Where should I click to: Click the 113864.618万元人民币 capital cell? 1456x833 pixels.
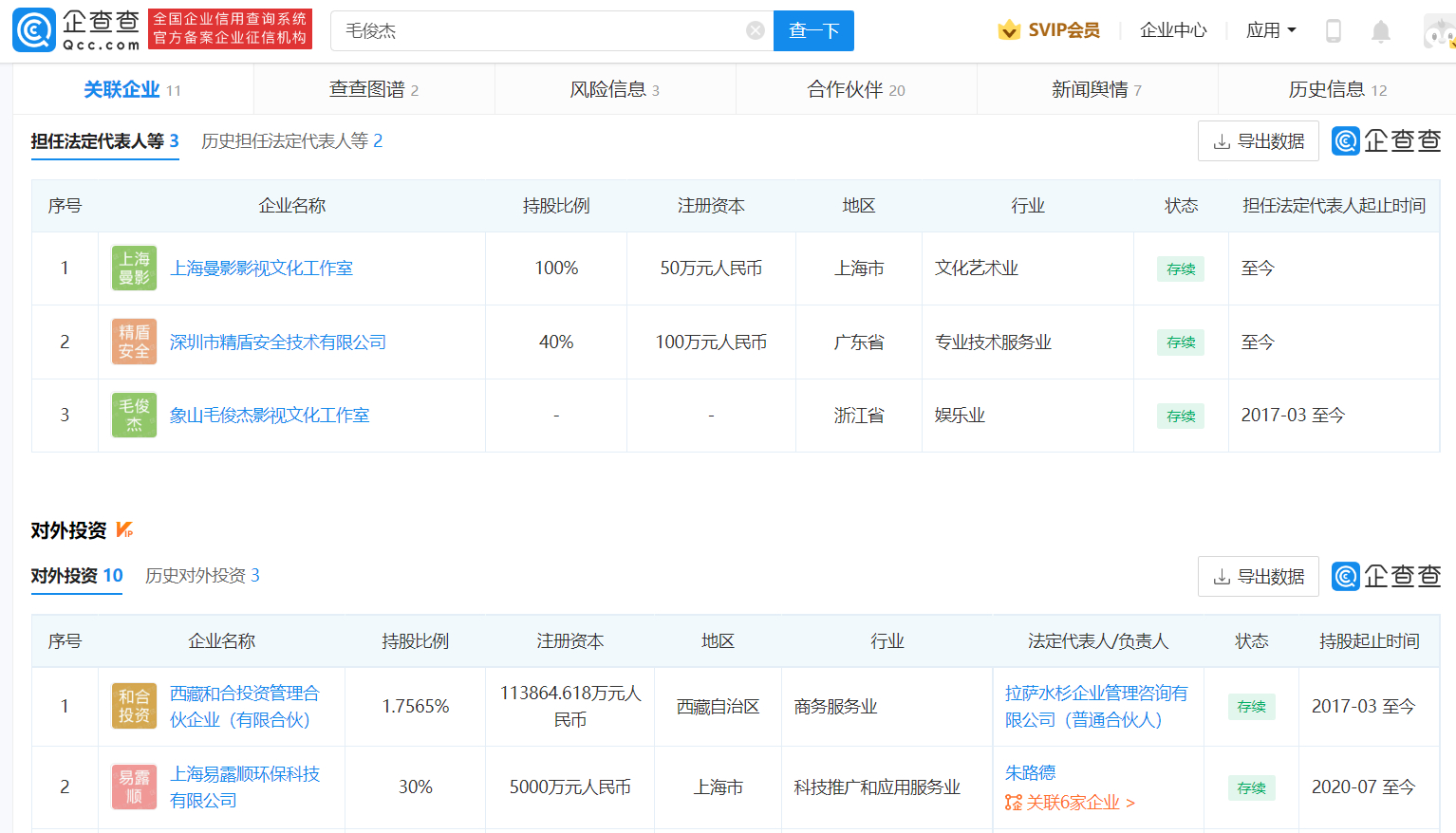[x=570, y=706]
